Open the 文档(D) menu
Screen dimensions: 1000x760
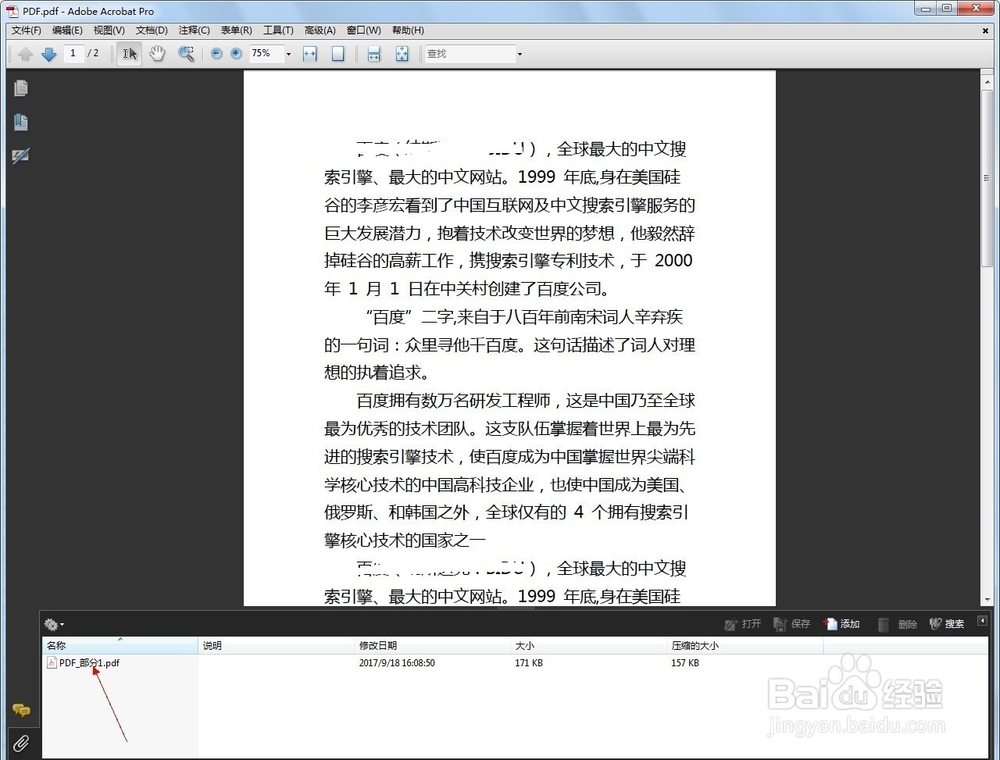[x=152, y=30]
